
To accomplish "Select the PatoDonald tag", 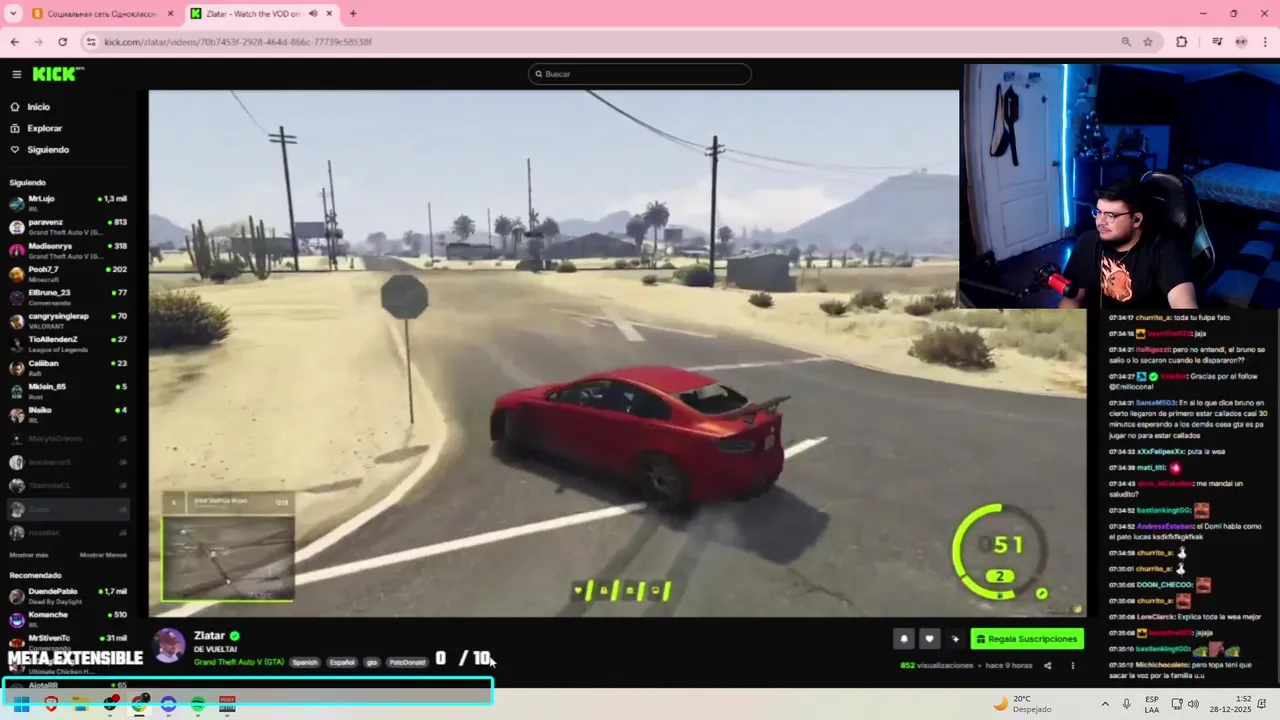I will coord(407,662).
